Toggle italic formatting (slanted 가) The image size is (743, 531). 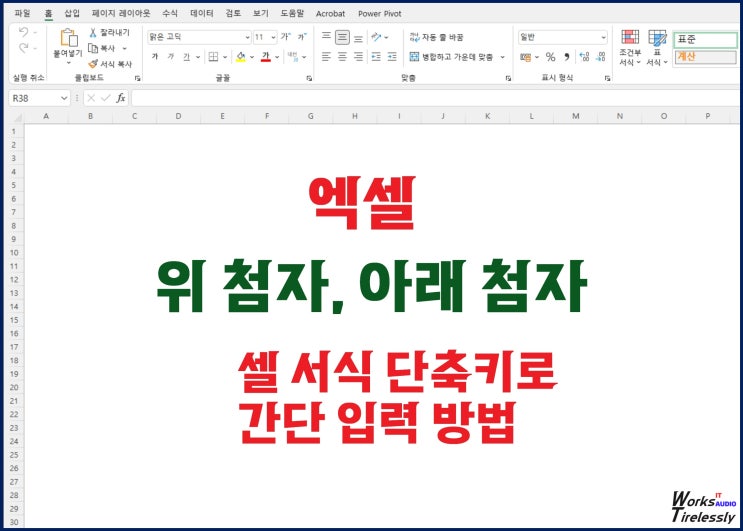pyautogui.click(x=171, y=57)
